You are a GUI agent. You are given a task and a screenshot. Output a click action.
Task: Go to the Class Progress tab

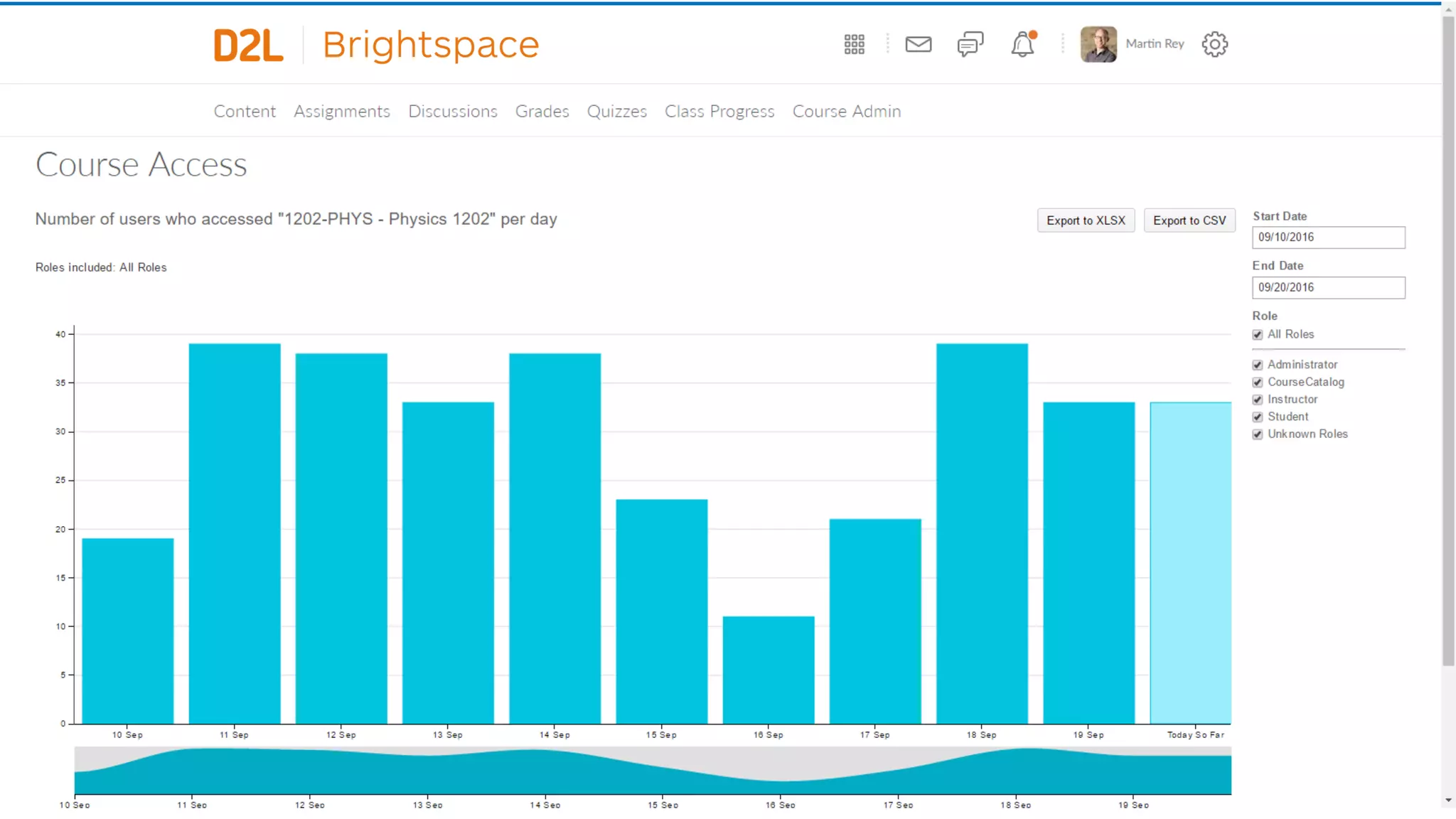point(719,112)
